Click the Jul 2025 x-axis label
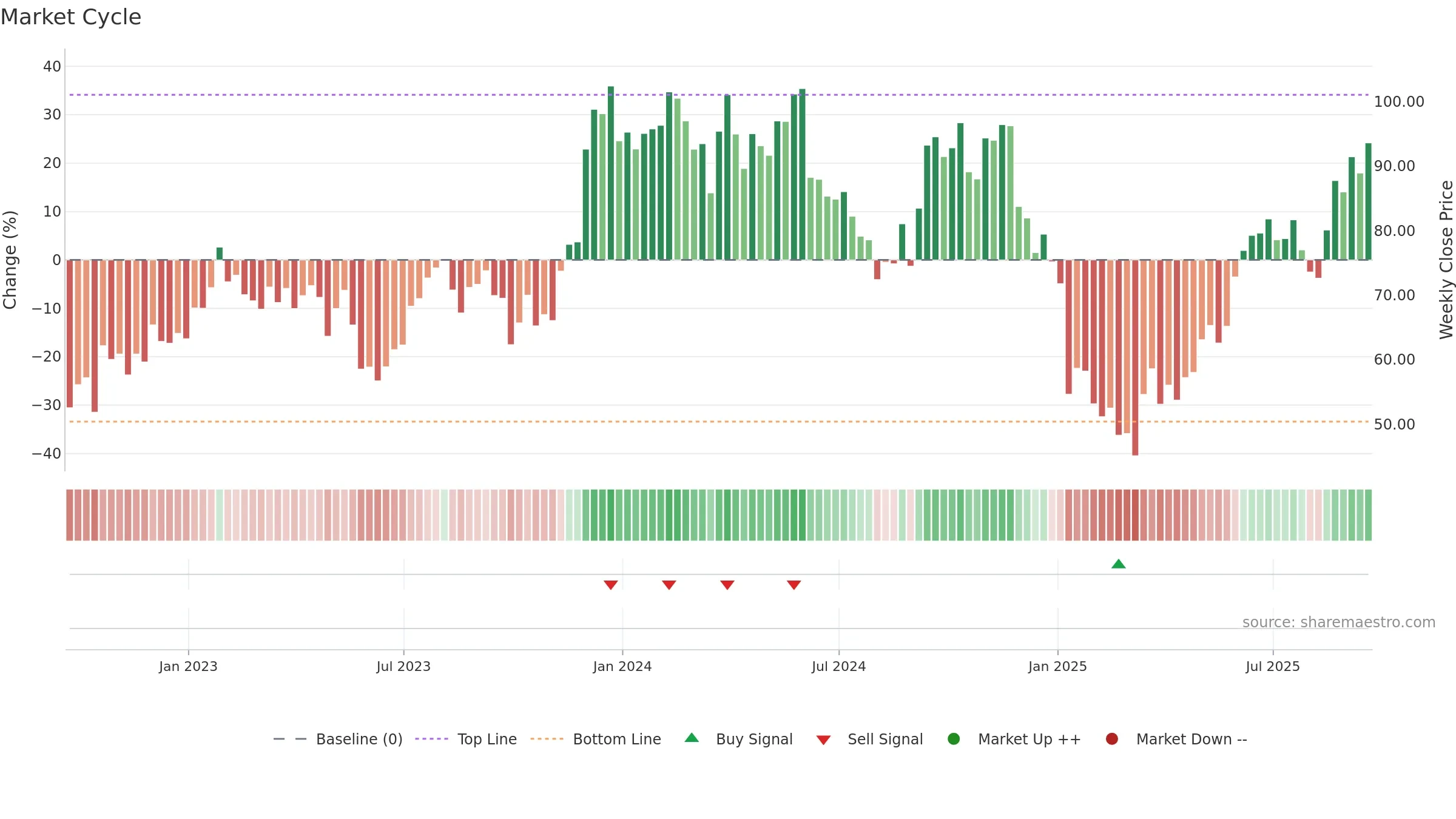1456x819 pixels. [1273, 667]
